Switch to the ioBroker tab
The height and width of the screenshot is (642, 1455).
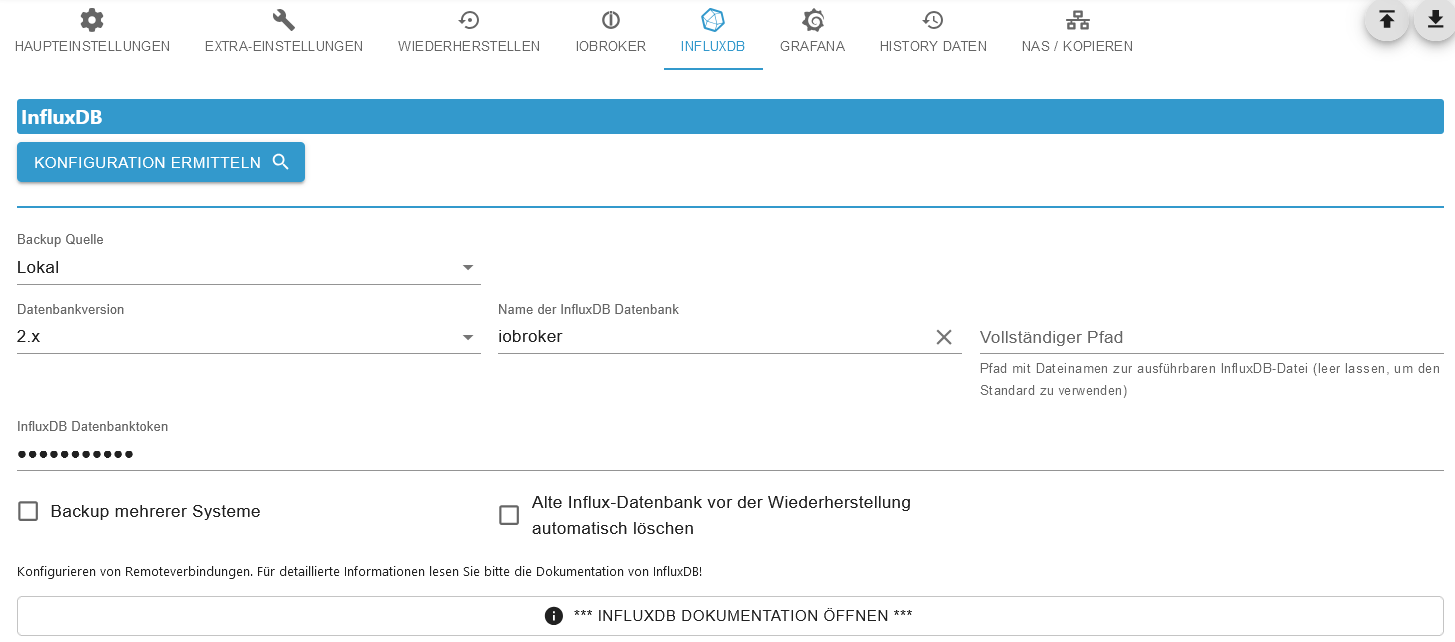point(611,34)
